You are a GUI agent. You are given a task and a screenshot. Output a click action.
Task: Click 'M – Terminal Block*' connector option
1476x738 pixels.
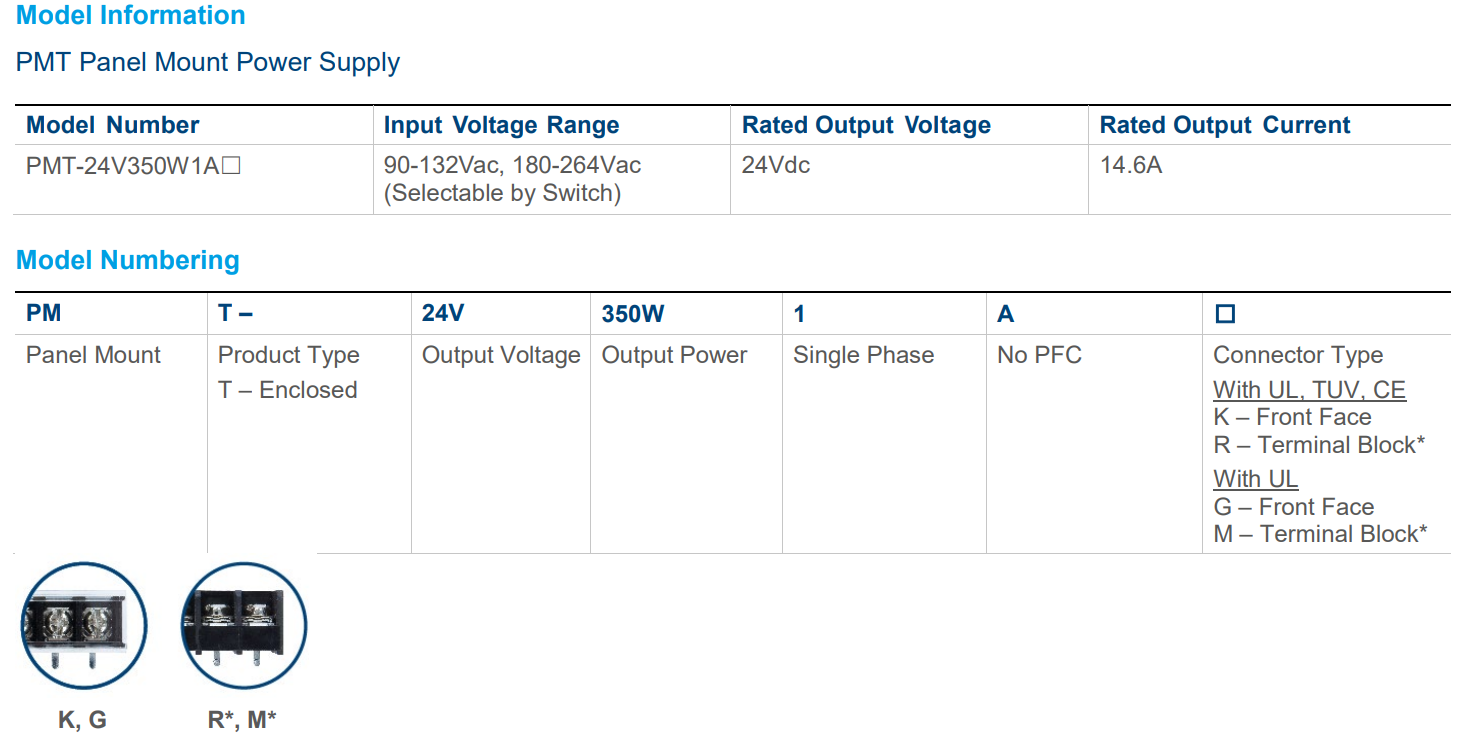pos(1320,534)
